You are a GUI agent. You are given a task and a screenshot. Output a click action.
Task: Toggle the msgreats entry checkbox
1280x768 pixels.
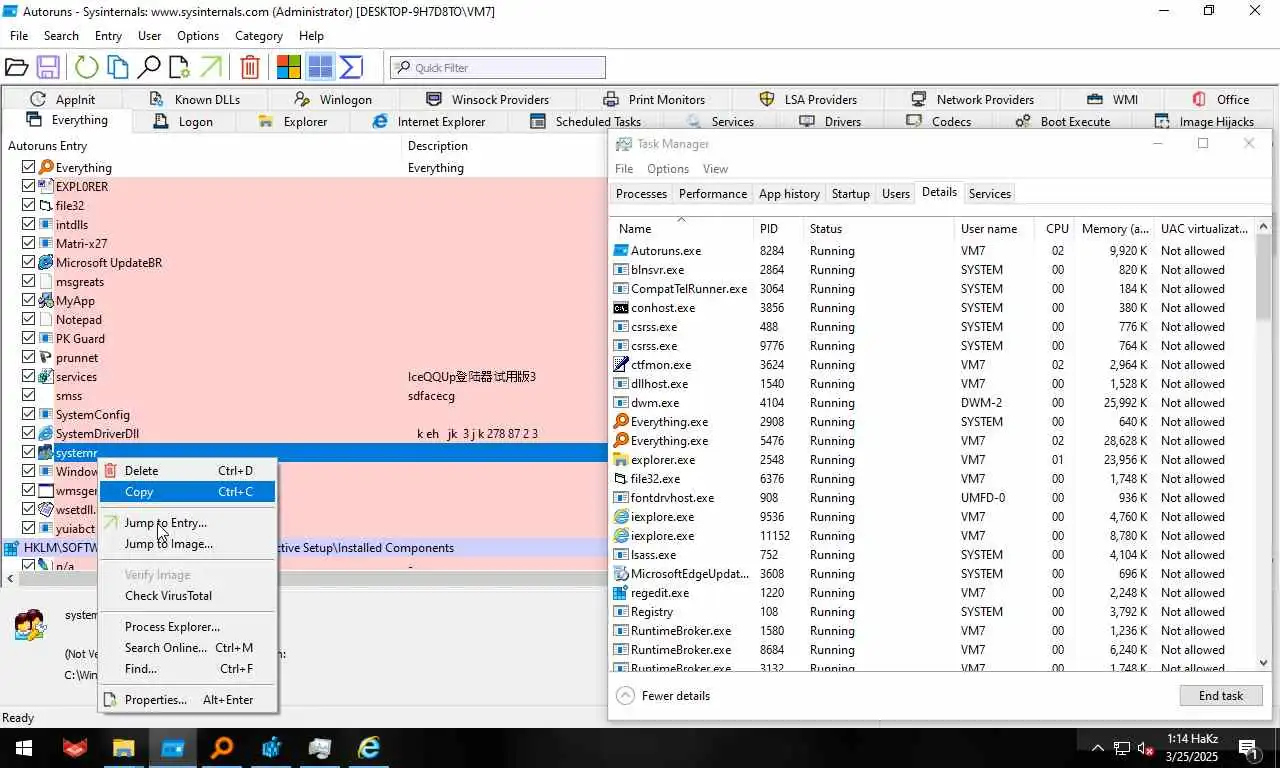[x=29, y=281]
